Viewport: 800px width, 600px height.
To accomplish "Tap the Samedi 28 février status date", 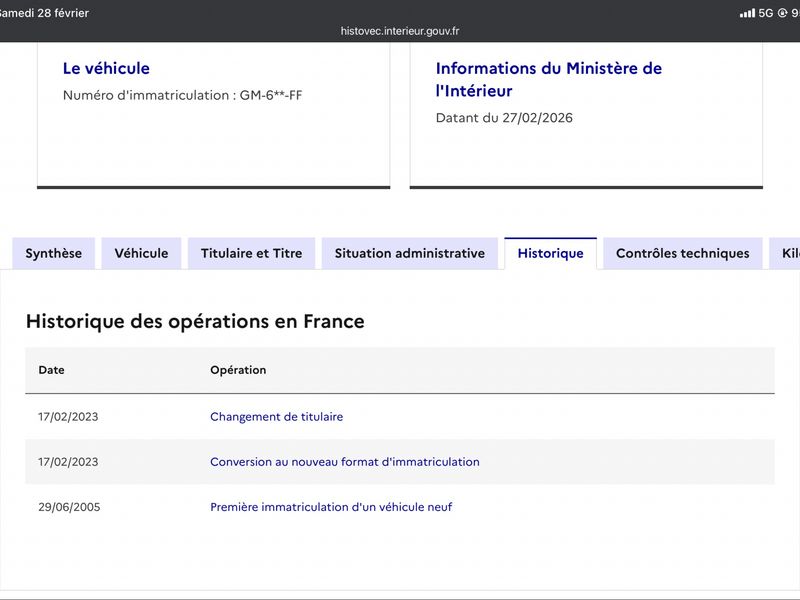I will click(x=44, y=13).
